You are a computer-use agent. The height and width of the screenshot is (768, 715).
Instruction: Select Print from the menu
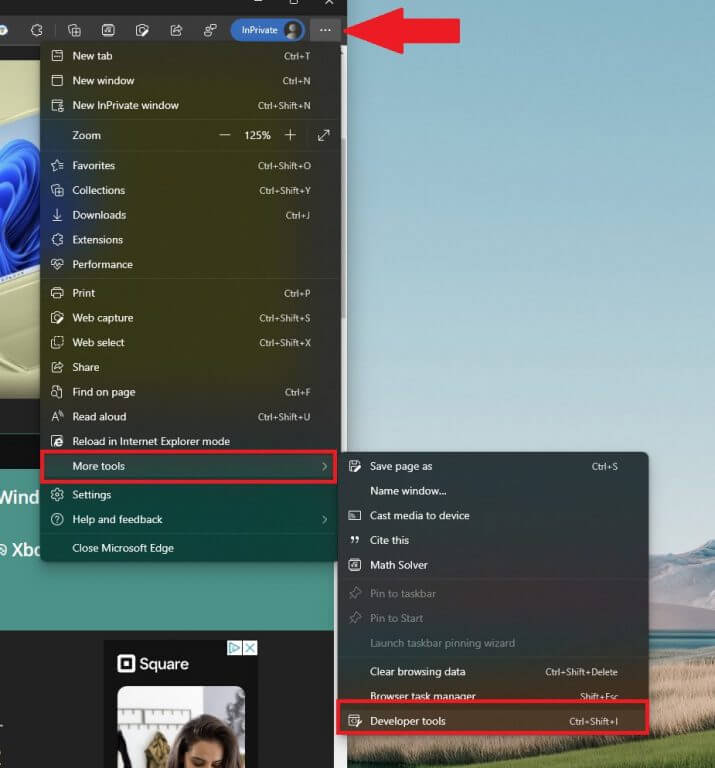[x=190, y=293]
